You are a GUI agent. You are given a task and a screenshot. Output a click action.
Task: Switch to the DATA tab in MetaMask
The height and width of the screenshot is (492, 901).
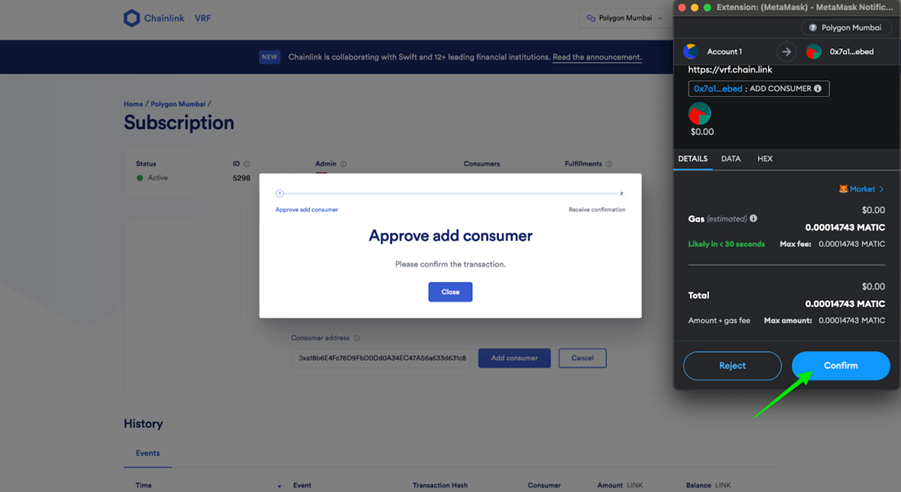[730, 159]
